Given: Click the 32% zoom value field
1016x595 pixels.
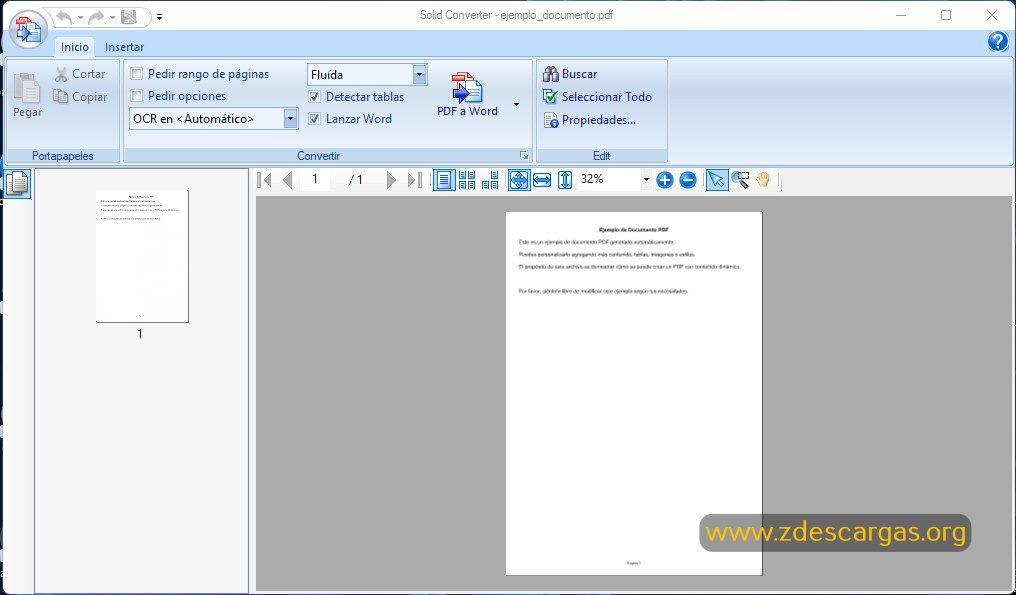Looking at the screenshot, I should 608,180.
